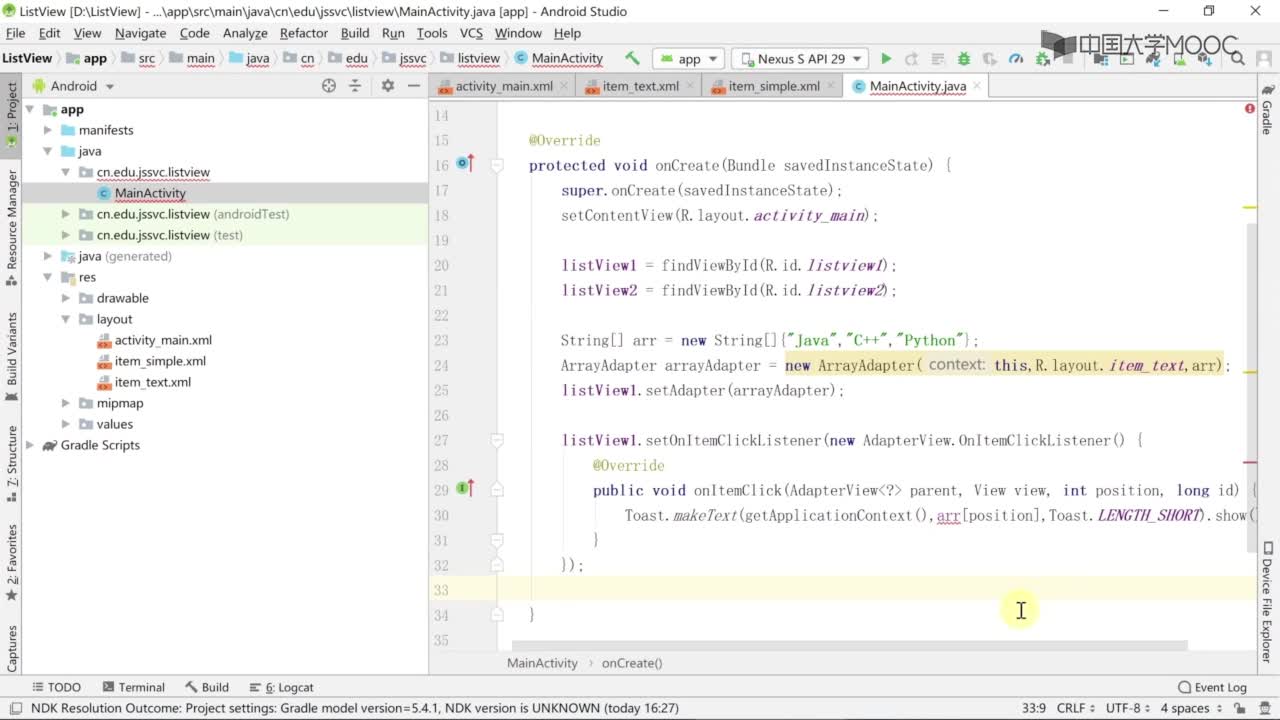Open the Build tool window at bottom
The height and width of the screenshot is (720, 1280).
pos(207,687)
